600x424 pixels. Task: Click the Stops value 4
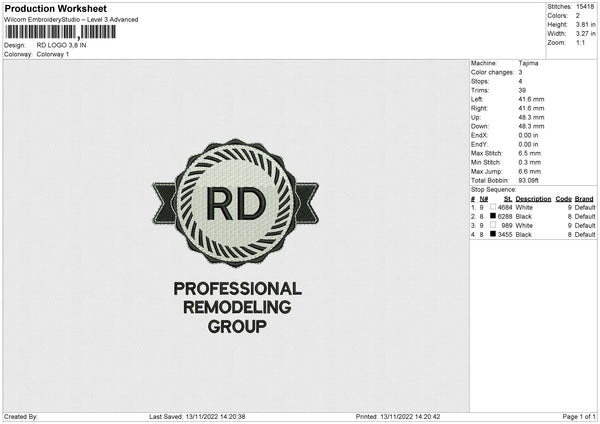tap(520, 81)
